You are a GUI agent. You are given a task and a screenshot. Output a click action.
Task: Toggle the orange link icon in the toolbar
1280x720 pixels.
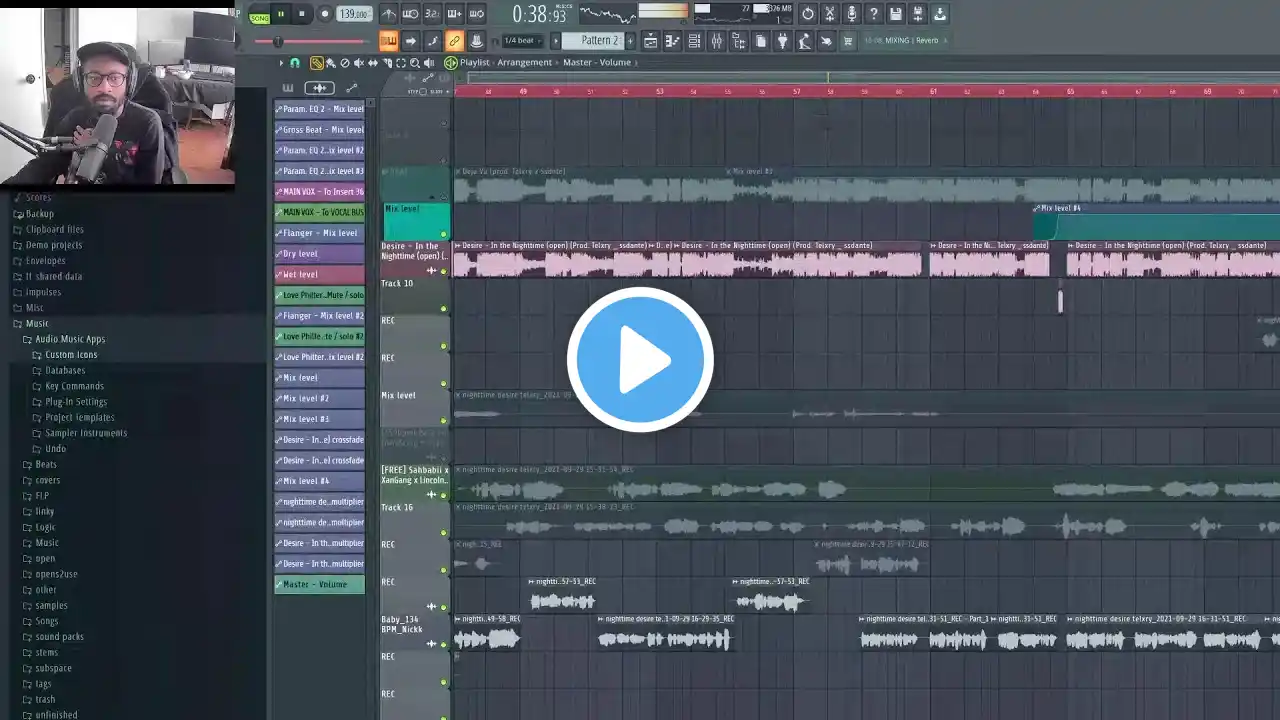[x=454, y=41]
